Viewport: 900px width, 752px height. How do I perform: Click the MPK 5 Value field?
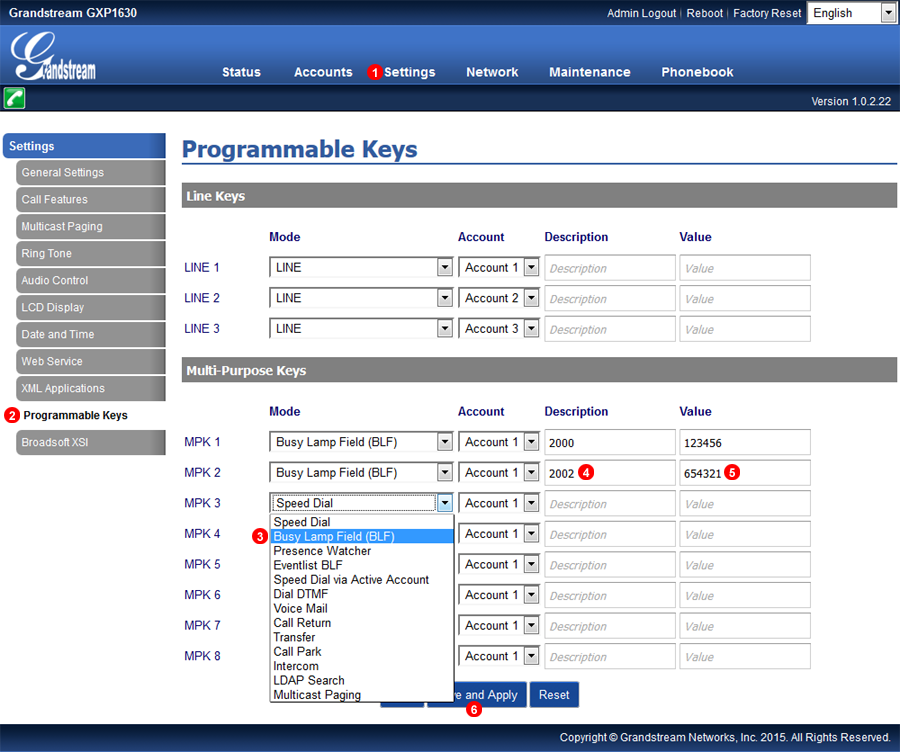coord(745,565)
